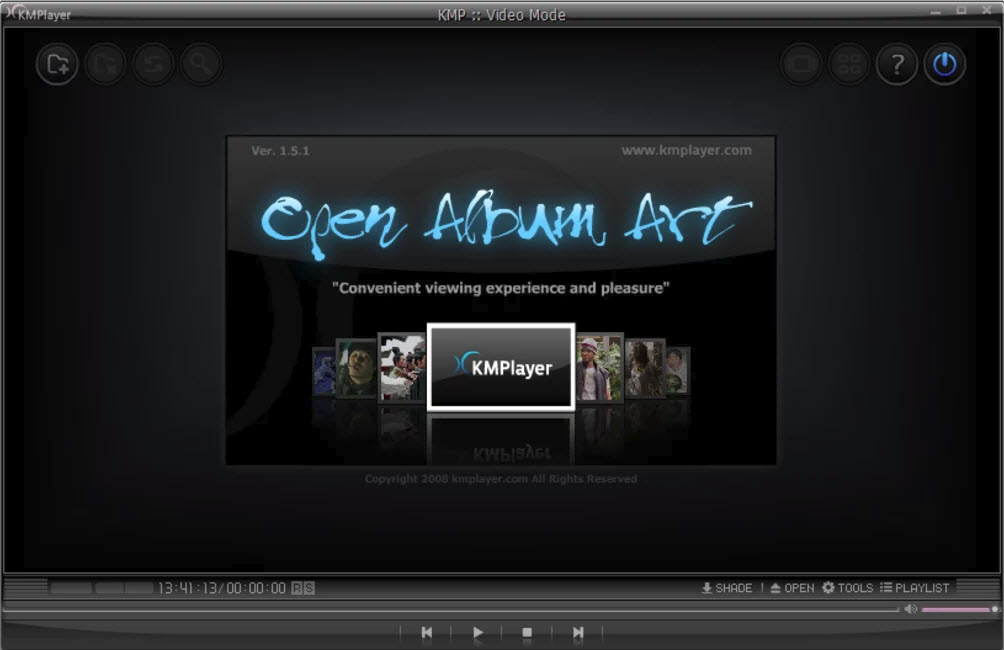
Task: Skip to next track
Action: (x=578, y=632)
